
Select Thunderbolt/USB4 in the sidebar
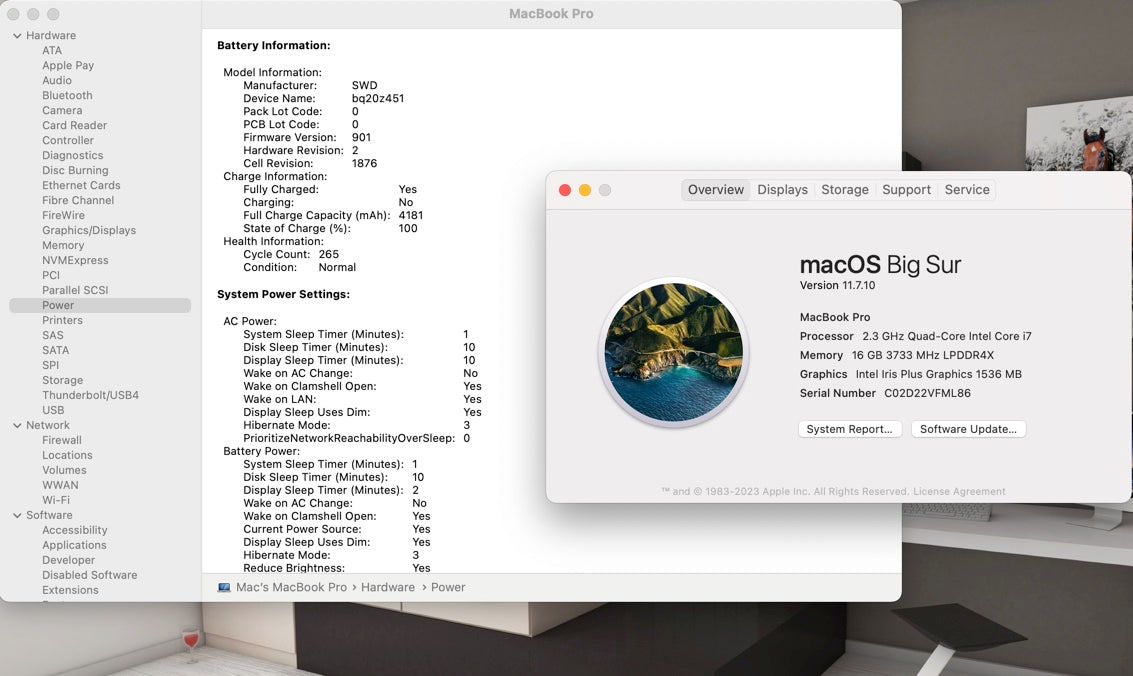click(90, 396)
